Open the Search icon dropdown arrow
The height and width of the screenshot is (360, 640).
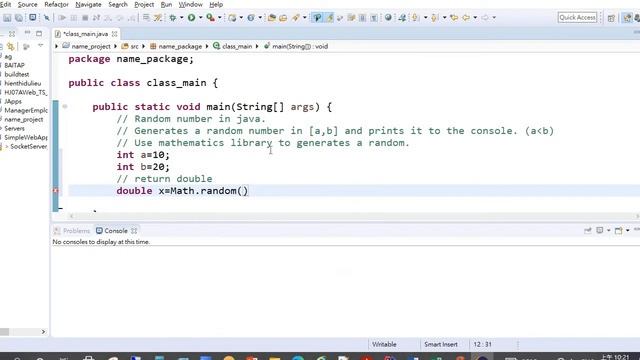coord(304,18)
